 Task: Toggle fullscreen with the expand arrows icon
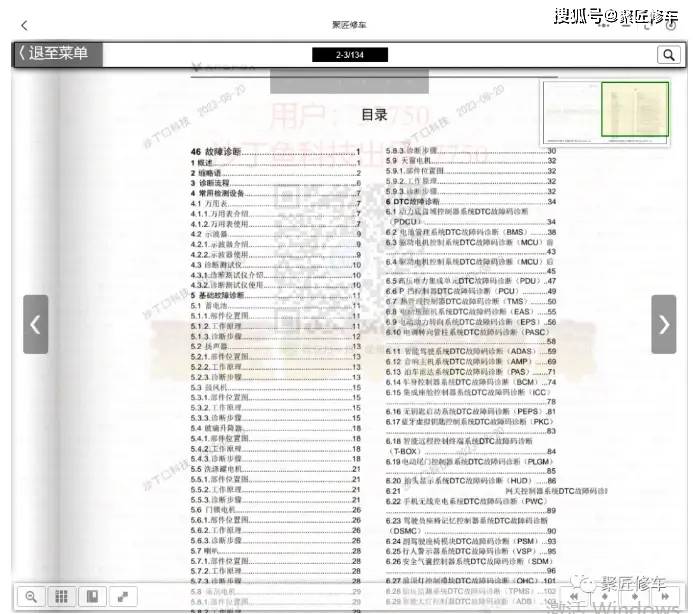click(122, 596)
